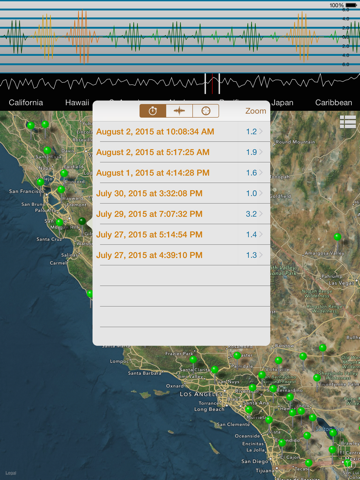Viewport: 360px width, 480px height.
Task: Switch to the Caribbean region tab
Action: click(334, 102)
